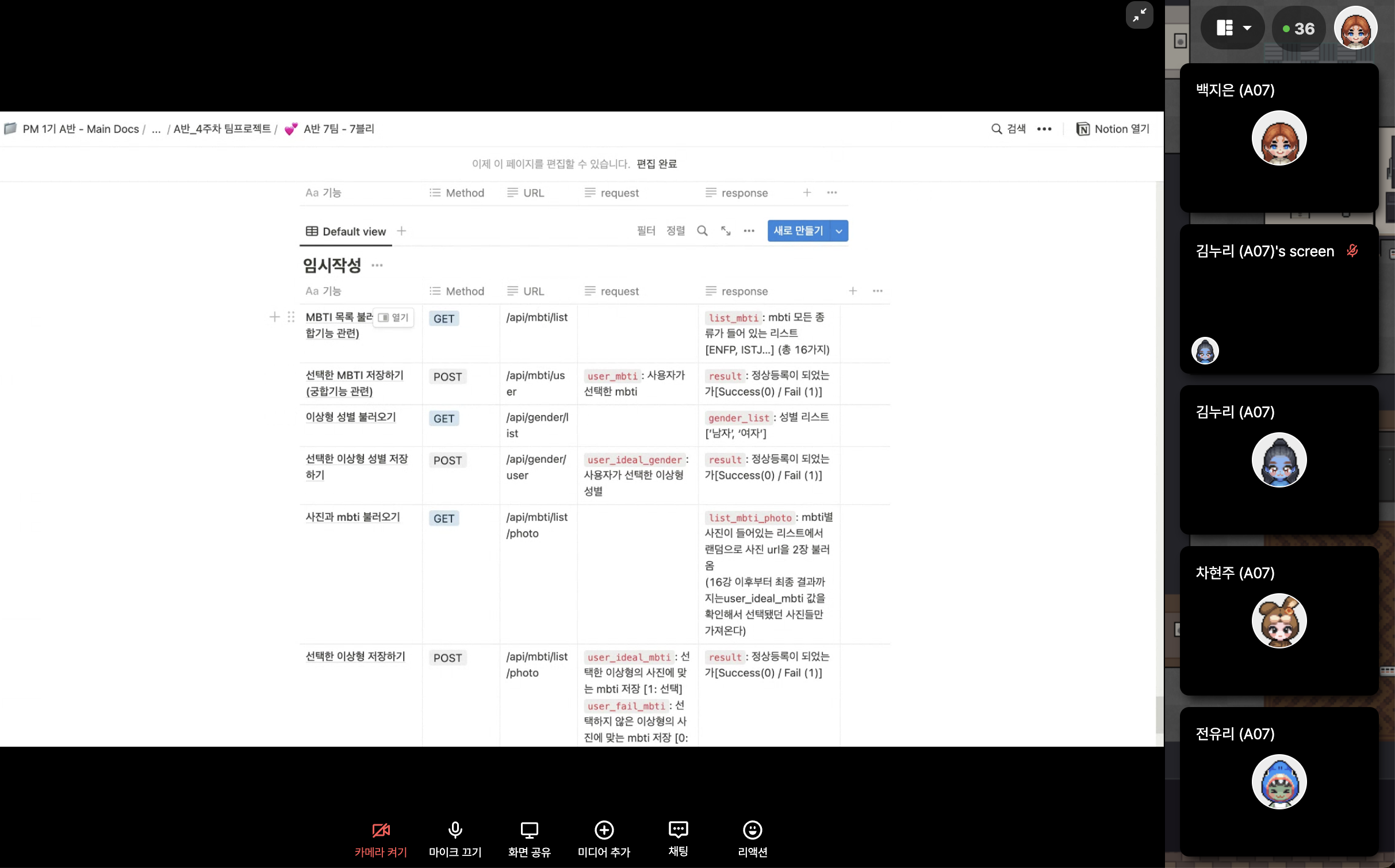Select the Default view tab
Image resolution: width=1395 pixels, height=868 pixels.
coord(346,232)
